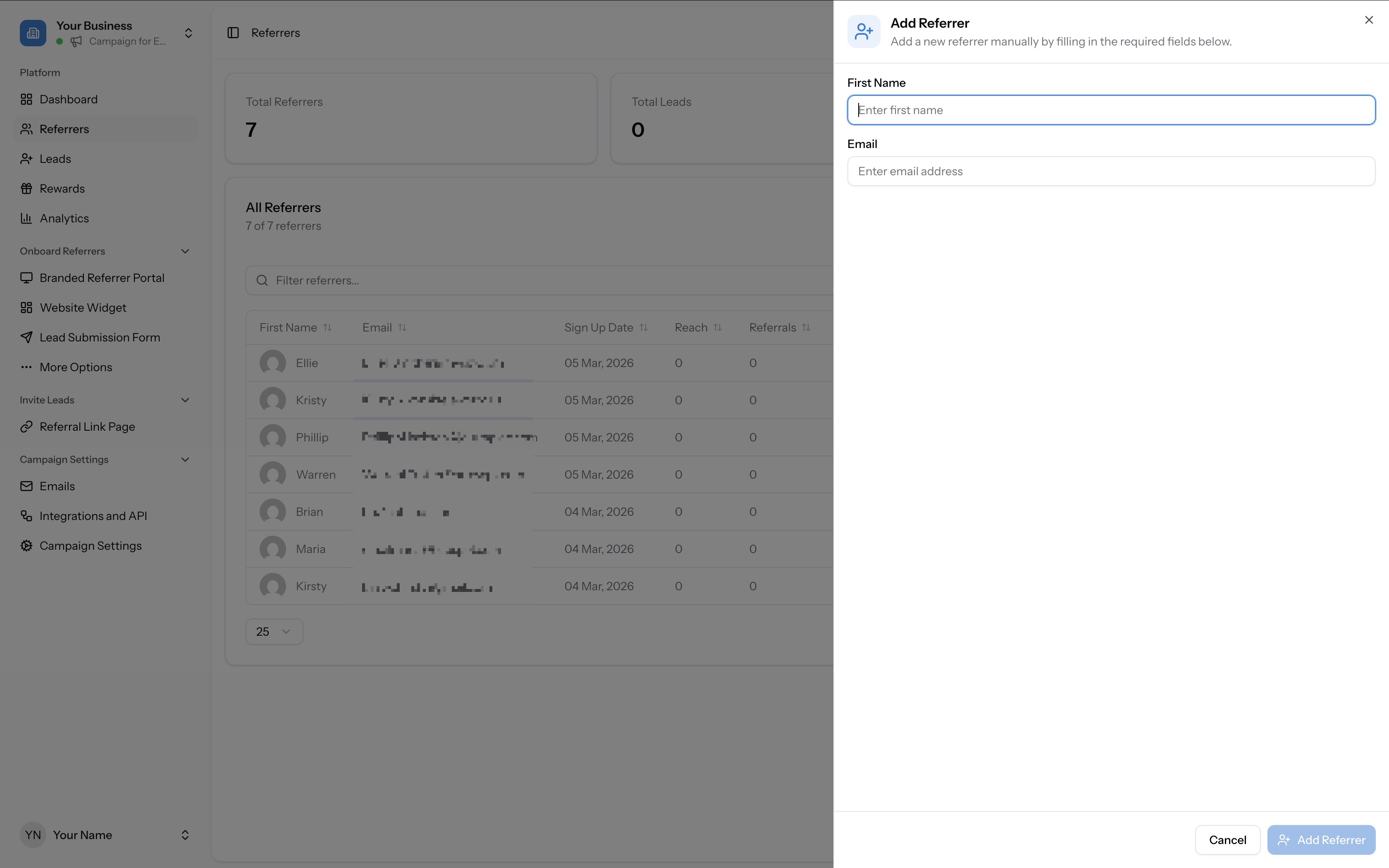This screenshot has width=1389, height=868.
Task: Click the sidebar toggle icon beside Referrers header
Action: 233,33
